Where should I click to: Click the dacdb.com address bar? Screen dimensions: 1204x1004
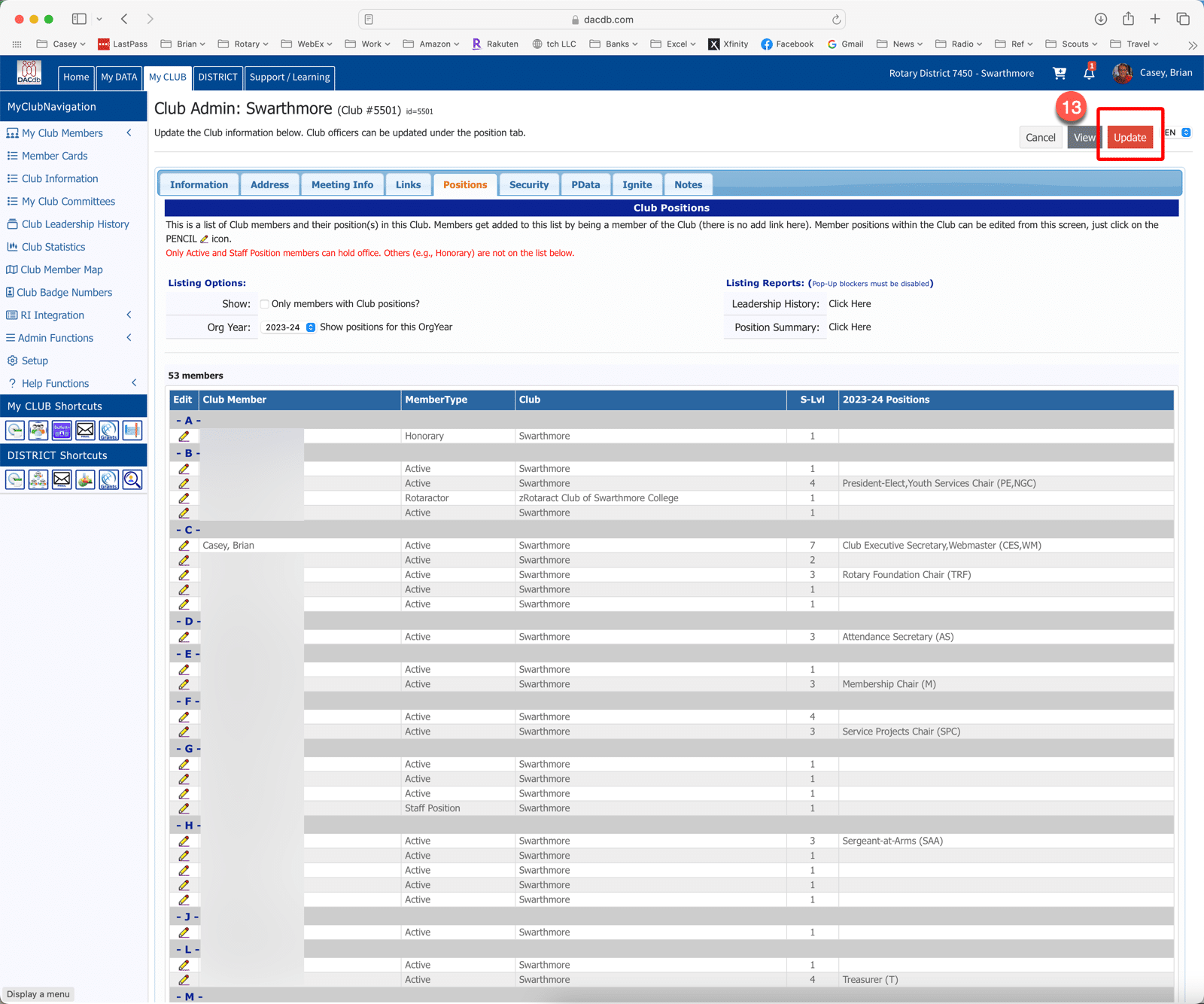[602, 20]
